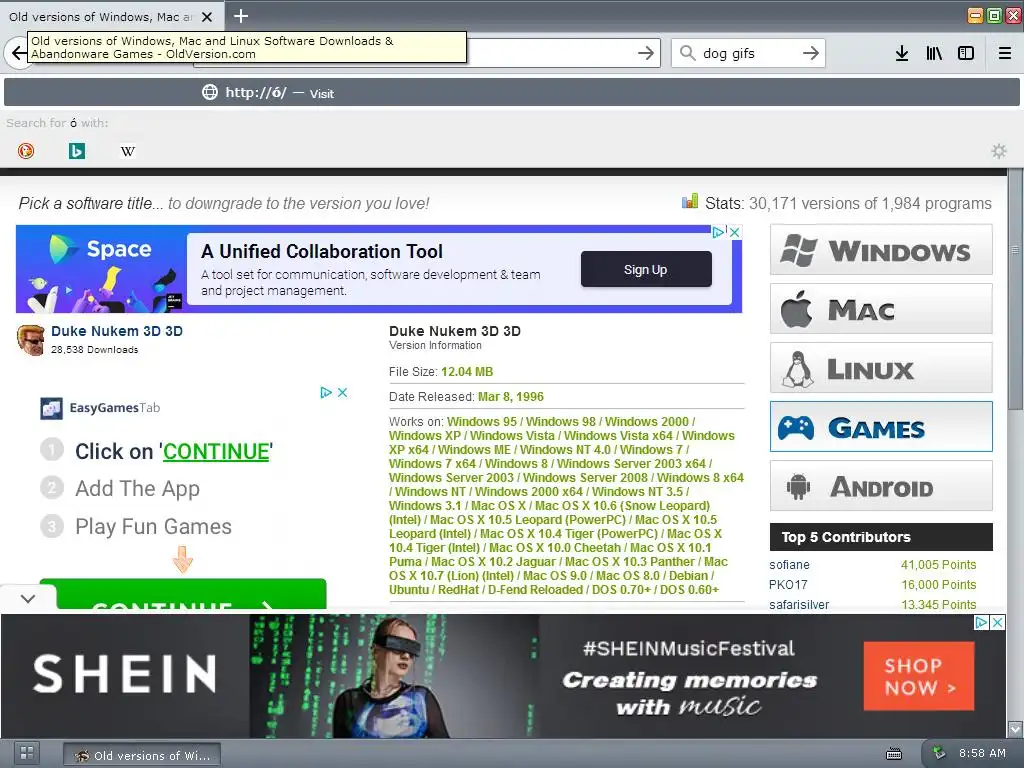
Task: Open AdChoices info on Space ad
Action: tap(718, 232)
